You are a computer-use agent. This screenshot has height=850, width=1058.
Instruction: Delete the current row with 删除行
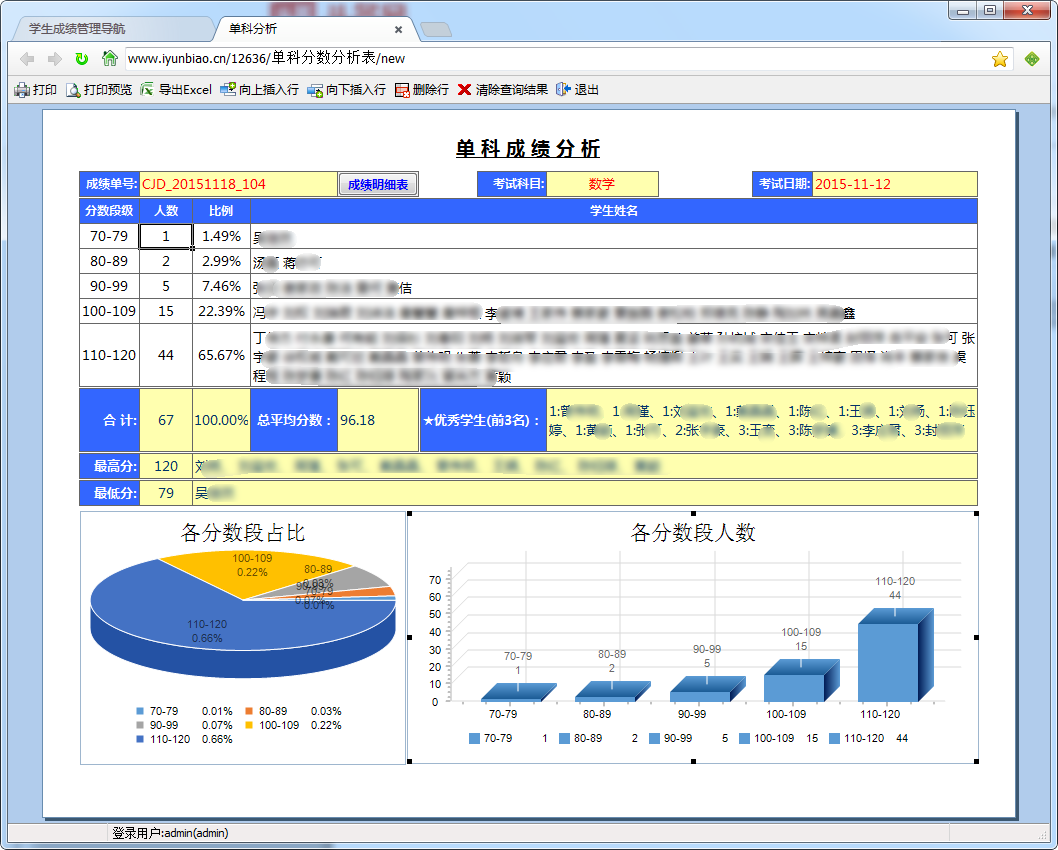tap(422, 90)
